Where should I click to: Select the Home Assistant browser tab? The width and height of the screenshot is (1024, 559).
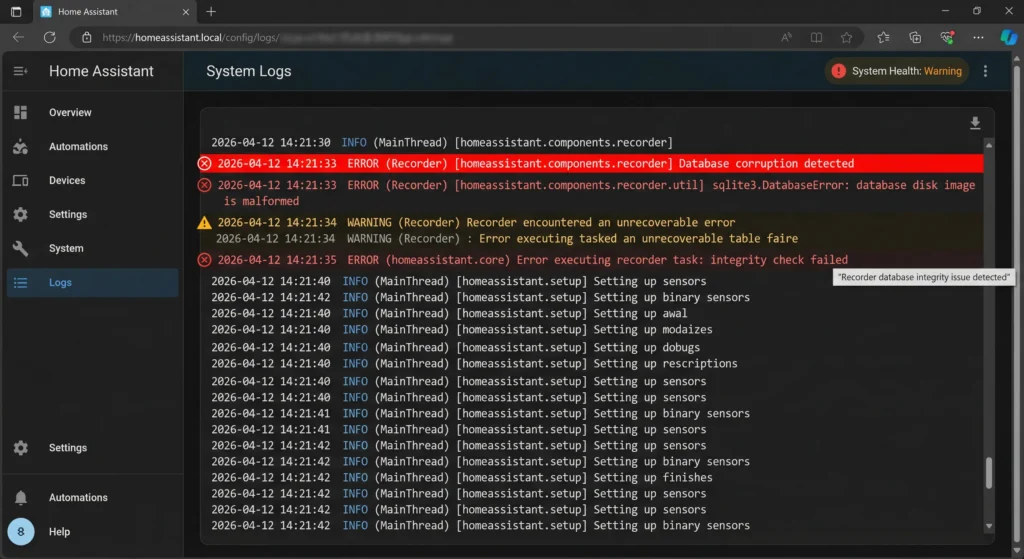114,12
